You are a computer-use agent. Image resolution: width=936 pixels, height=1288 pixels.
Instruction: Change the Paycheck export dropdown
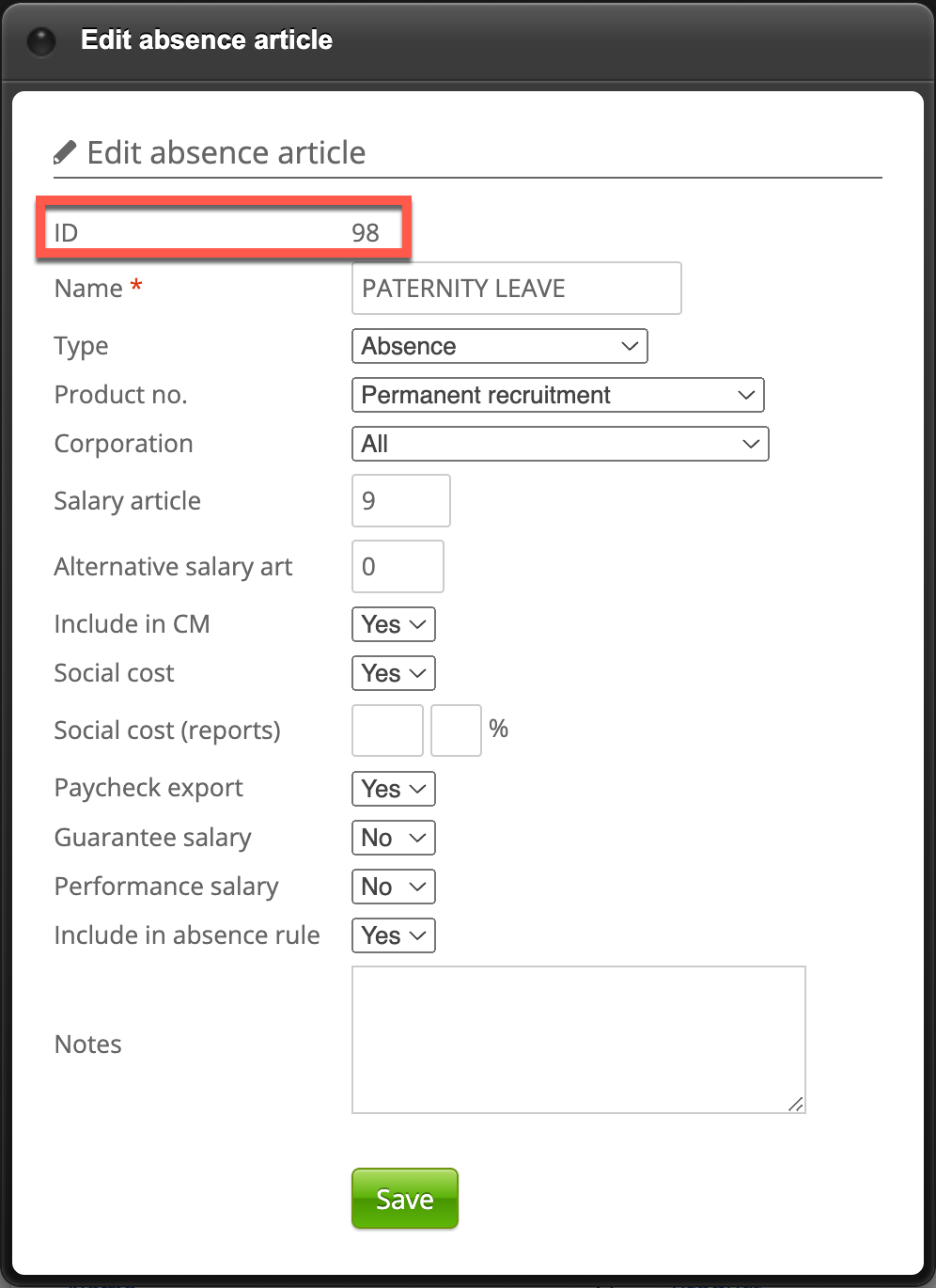[393, 789]
